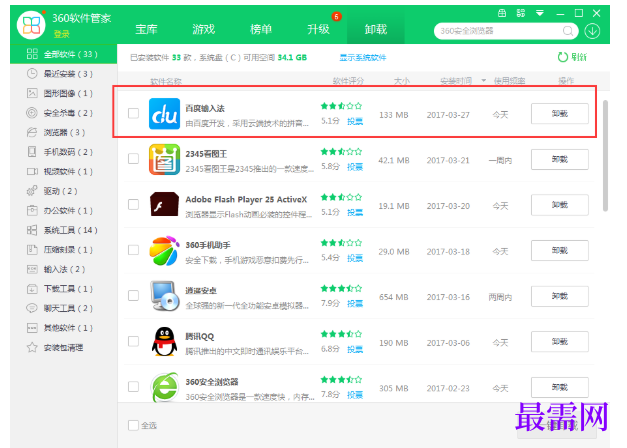Click the 360手机助手 app icon
Screen dimensions: 627x448
(x=164, y=251)
